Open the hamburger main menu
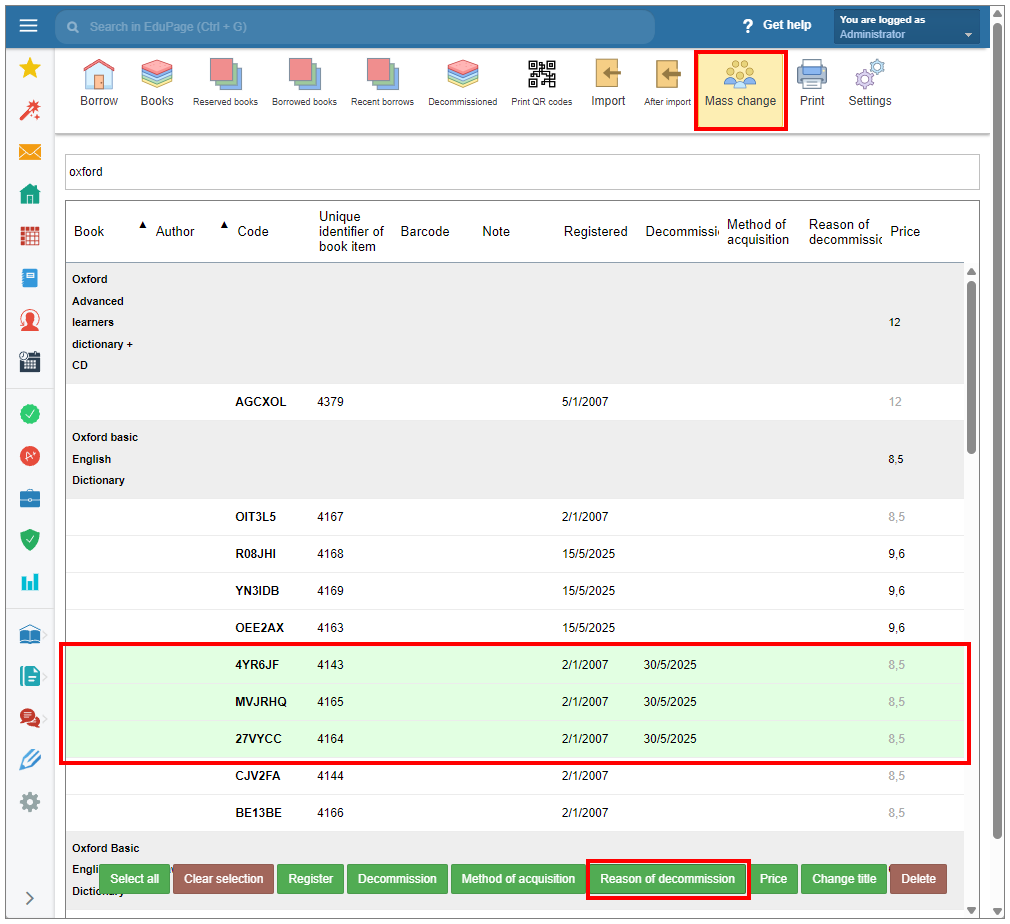Viewport: 1010px width, 924px height. coord(28,26)
